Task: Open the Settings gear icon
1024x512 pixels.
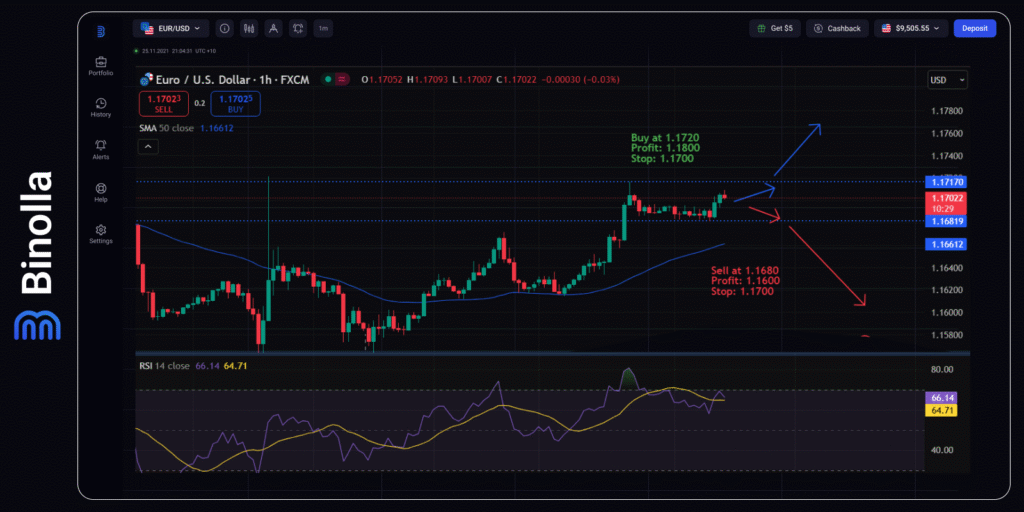Action: click(x=100, y=230)
